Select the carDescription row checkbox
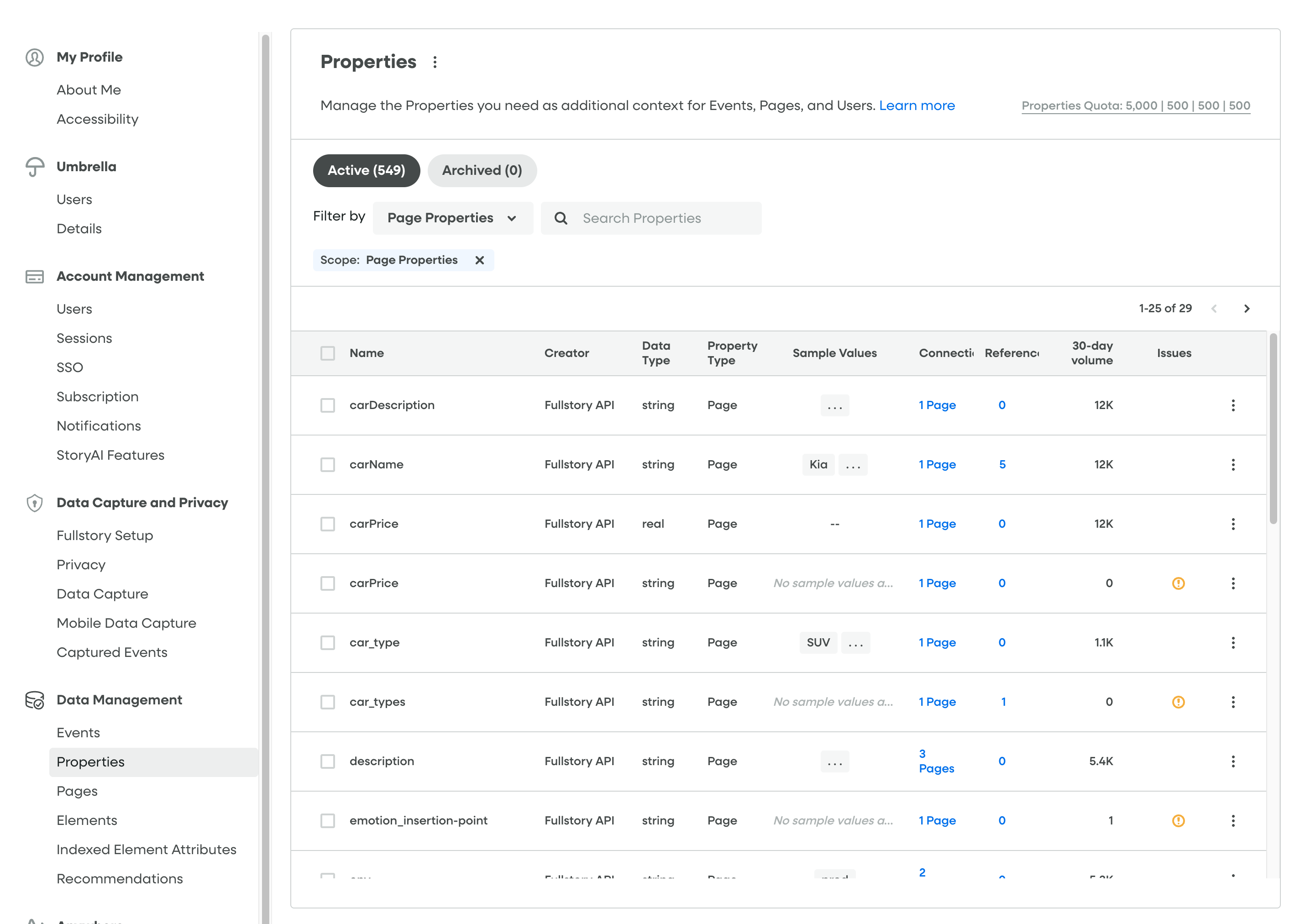This screenshot has width=1300, height=924. [x=328, y=405]
